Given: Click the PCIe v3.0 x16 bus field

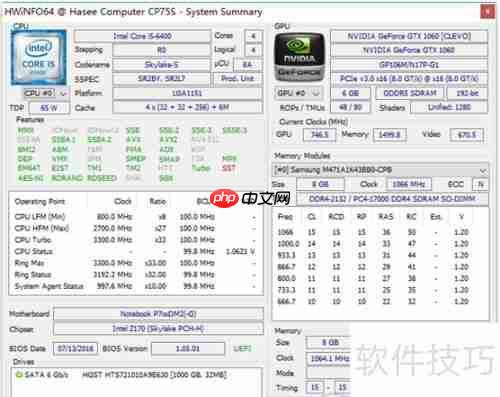Looking at the screenshot, I should [409, 79].
